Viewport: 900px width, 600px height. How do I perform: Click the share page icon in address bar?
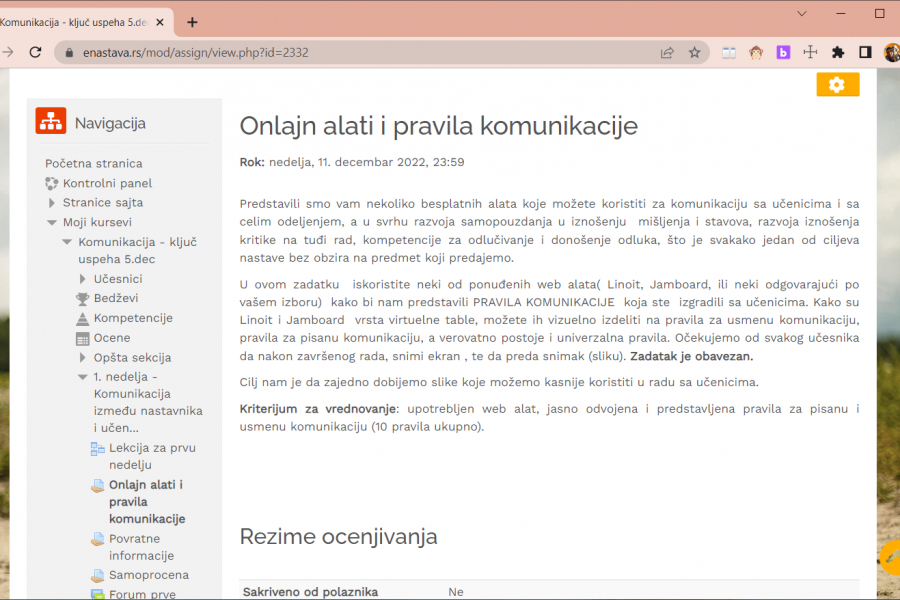[667, 53]
